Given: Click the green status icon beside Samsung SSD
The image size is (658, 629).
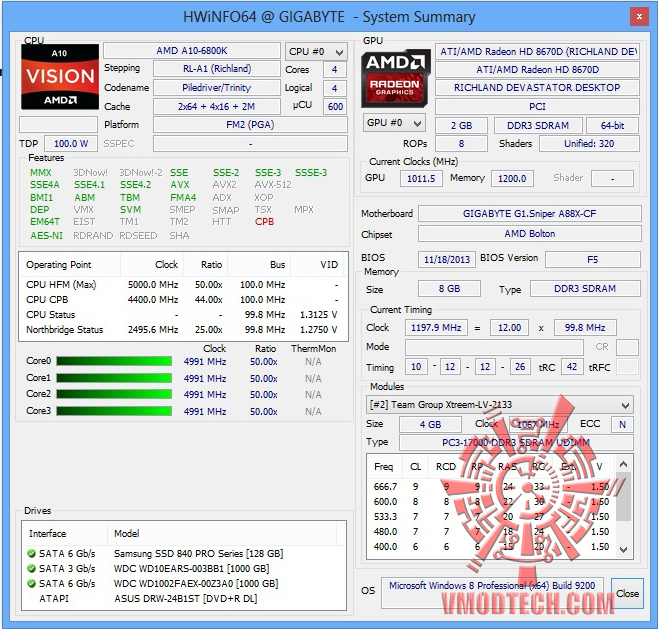Looking at the screenshot, I should pyautogui.click(x=31, y=553).
